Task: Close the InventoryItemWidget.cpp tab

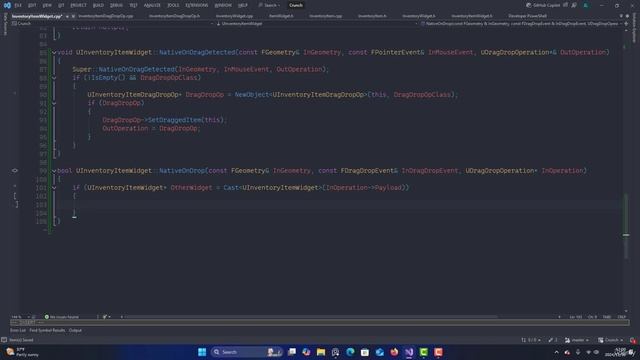Action: (73, 16)
